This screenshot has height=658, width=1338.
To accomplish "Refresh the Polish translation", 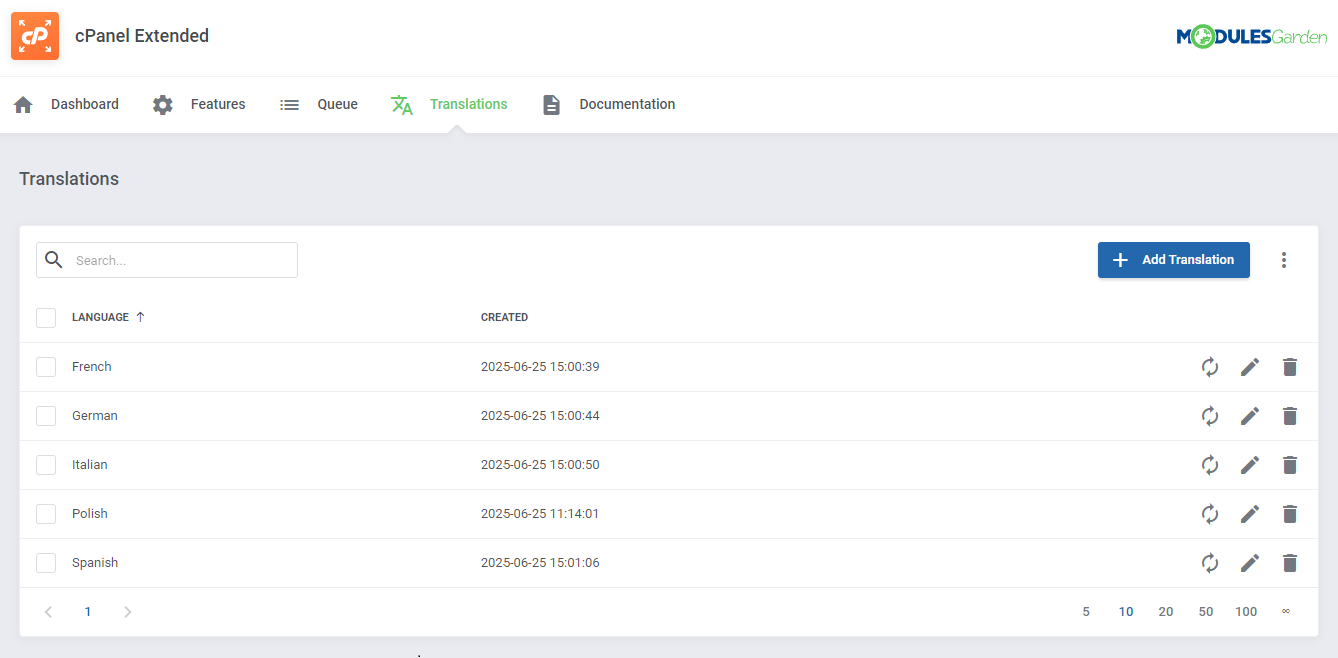I will point(1210,514).
